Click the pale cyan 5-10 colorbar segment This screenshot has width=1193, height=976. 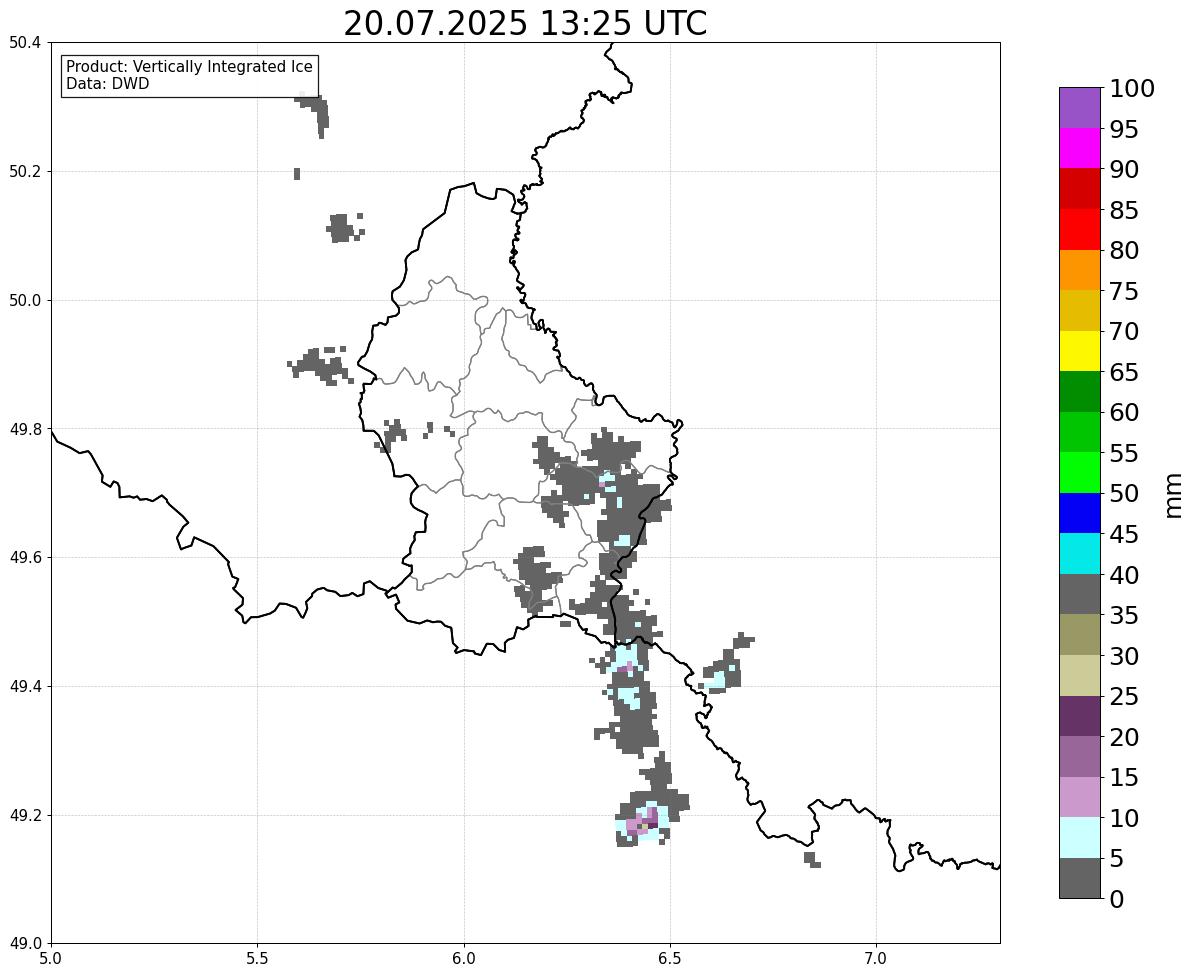pyautogui.click(x=1080, y=838)
